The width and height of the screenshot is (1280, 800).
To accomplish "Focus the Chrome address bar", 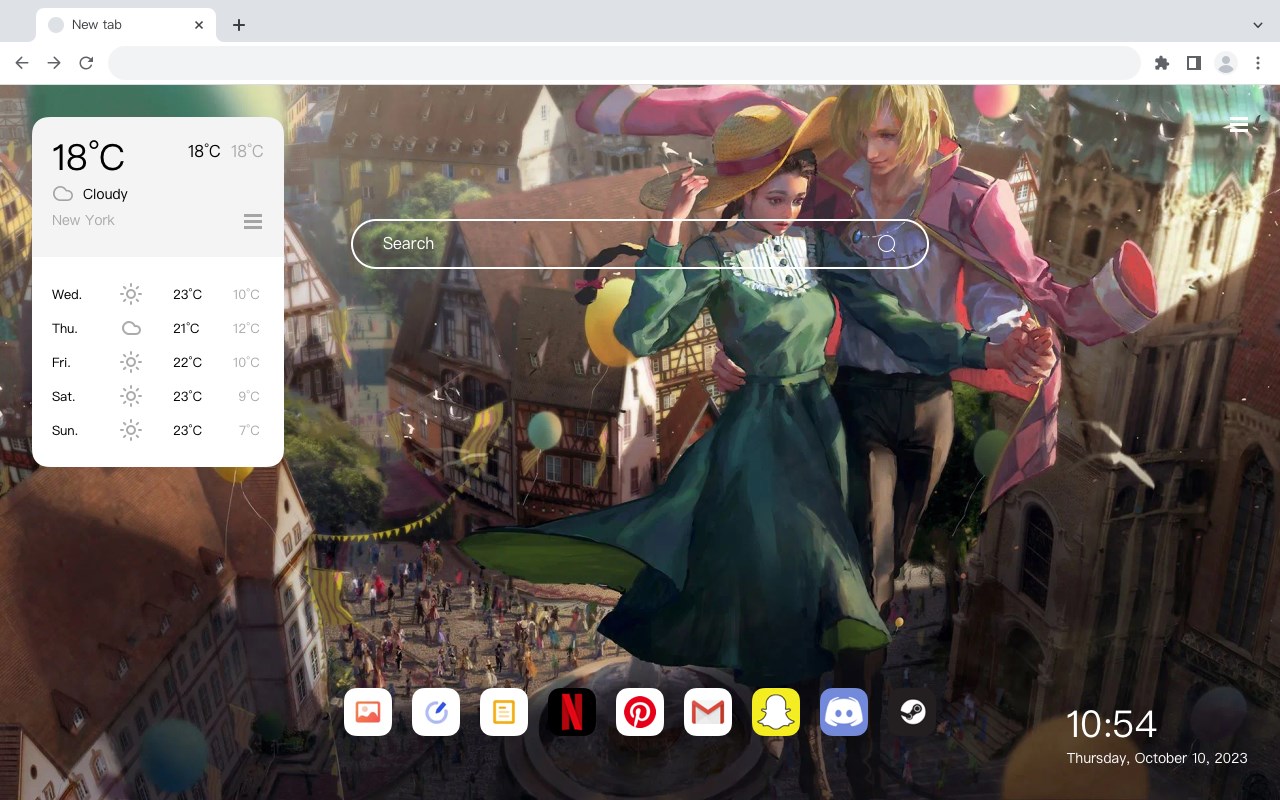I will 624,63.
